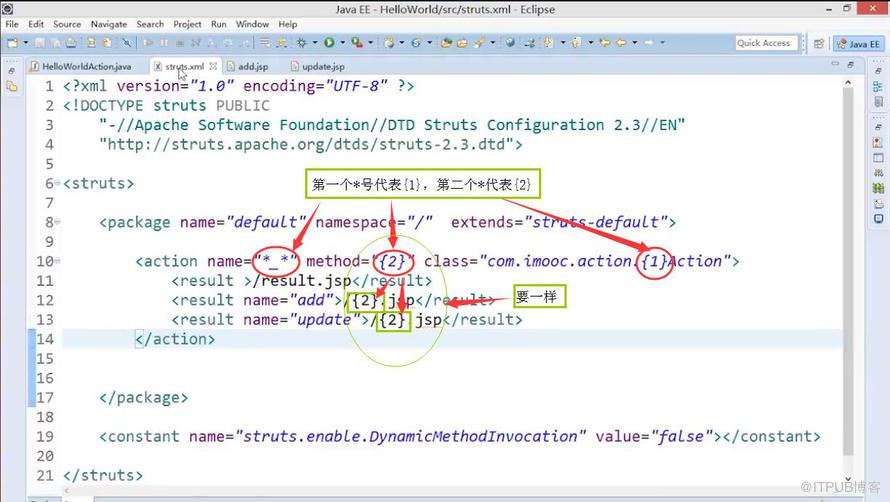Open the Navigate menu
The width and height of the screenshot is (890, 502).
click(109, 24)
